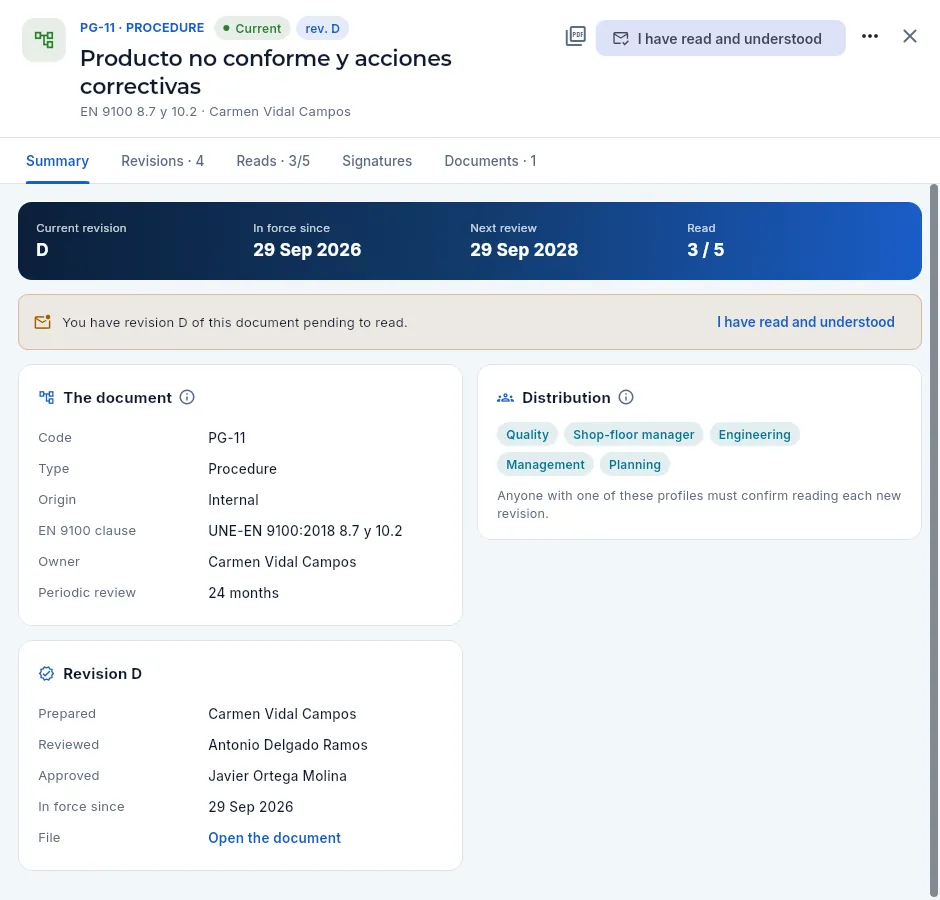Click the procedure flowchart icon beside the title

point(44,40)
